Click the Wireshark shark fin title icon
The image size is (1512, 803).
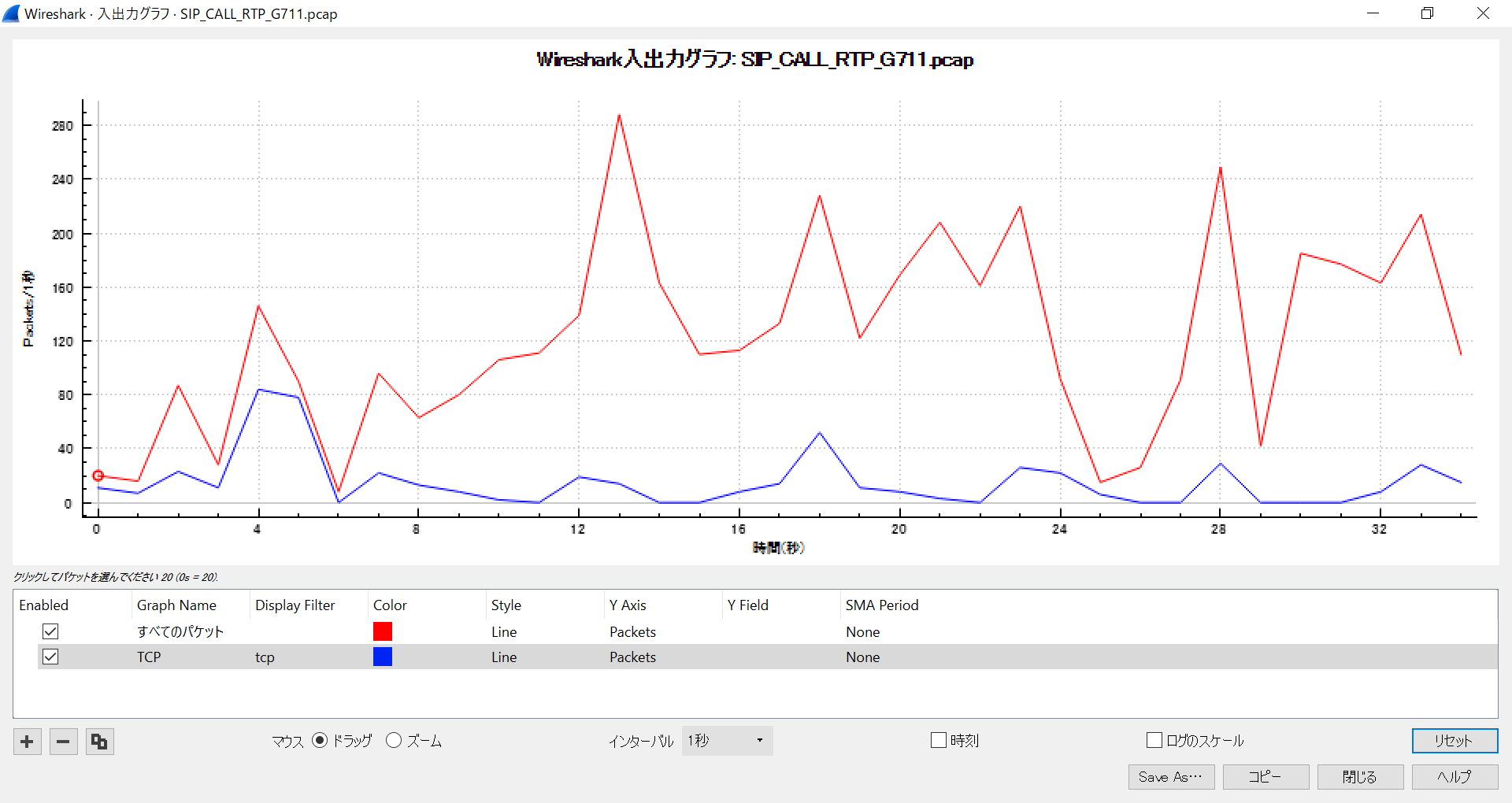coord(11,13)
